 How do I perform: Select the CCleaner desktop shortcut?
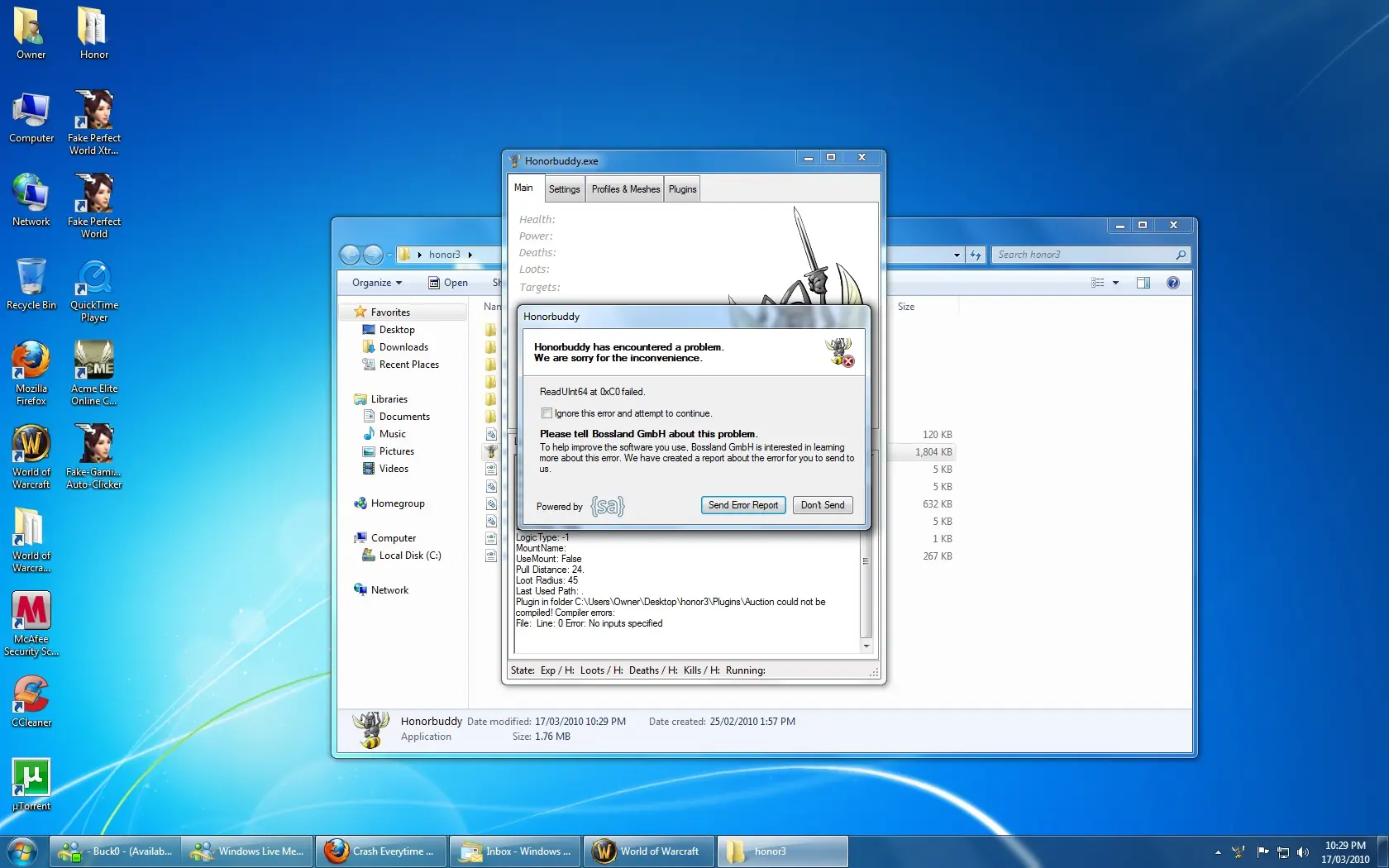coord(31,701)
